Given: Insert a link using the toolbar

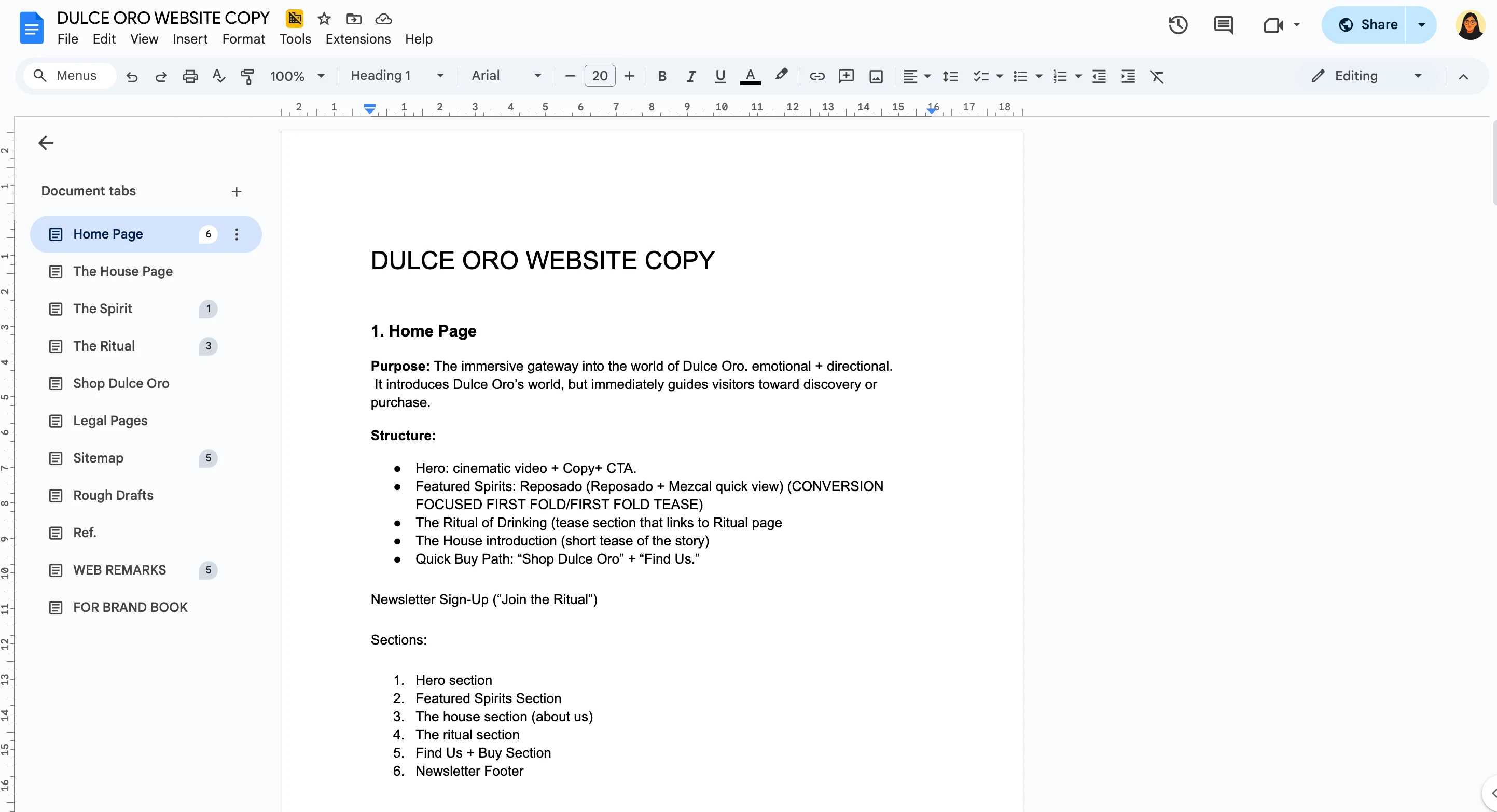Looking at the screenshot, I should [x=816, y=76].
